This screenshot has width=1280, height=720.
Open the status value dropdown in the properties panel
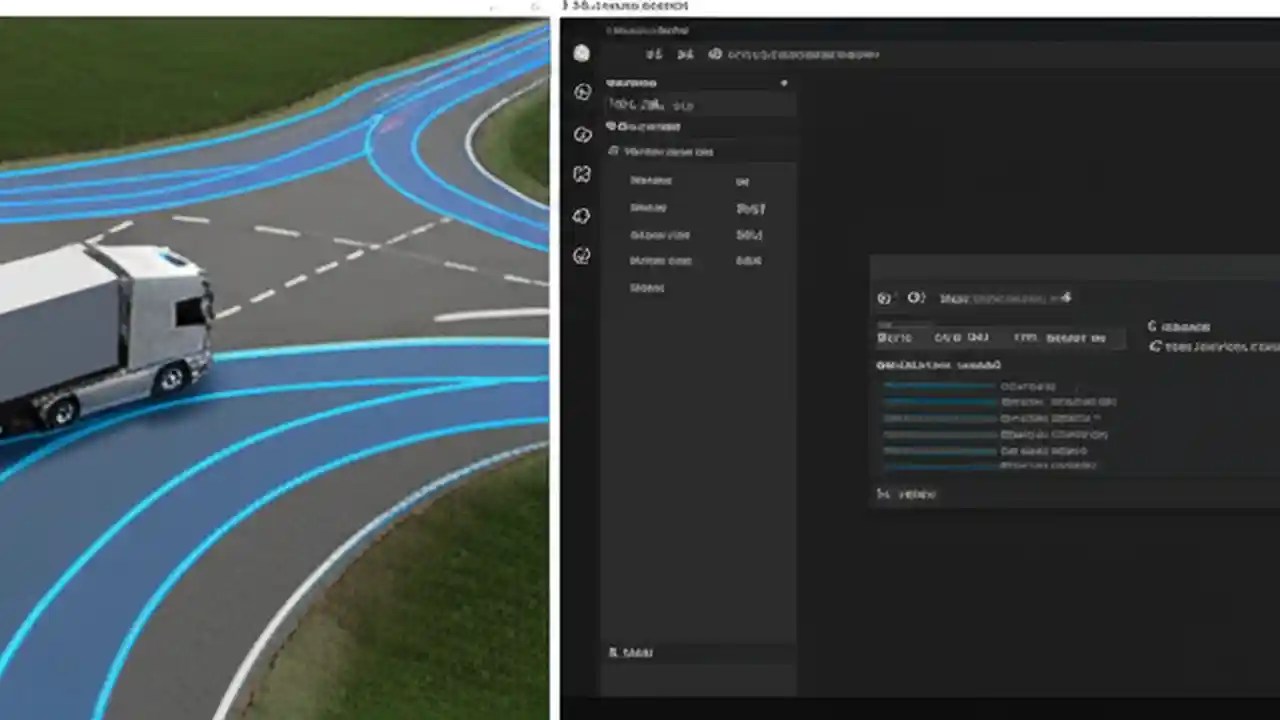click(751, 208)
